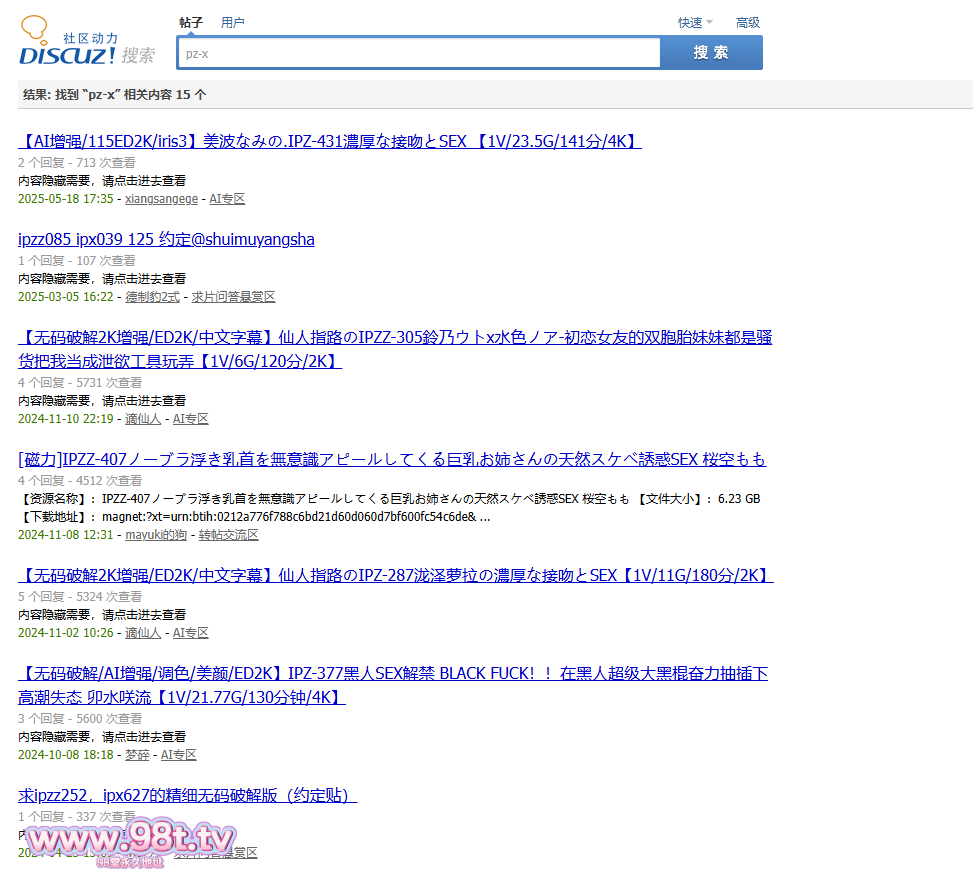The image size is (973, 877).
Task: Expand the 快速 dropdown
Action: tap(695, 22)
